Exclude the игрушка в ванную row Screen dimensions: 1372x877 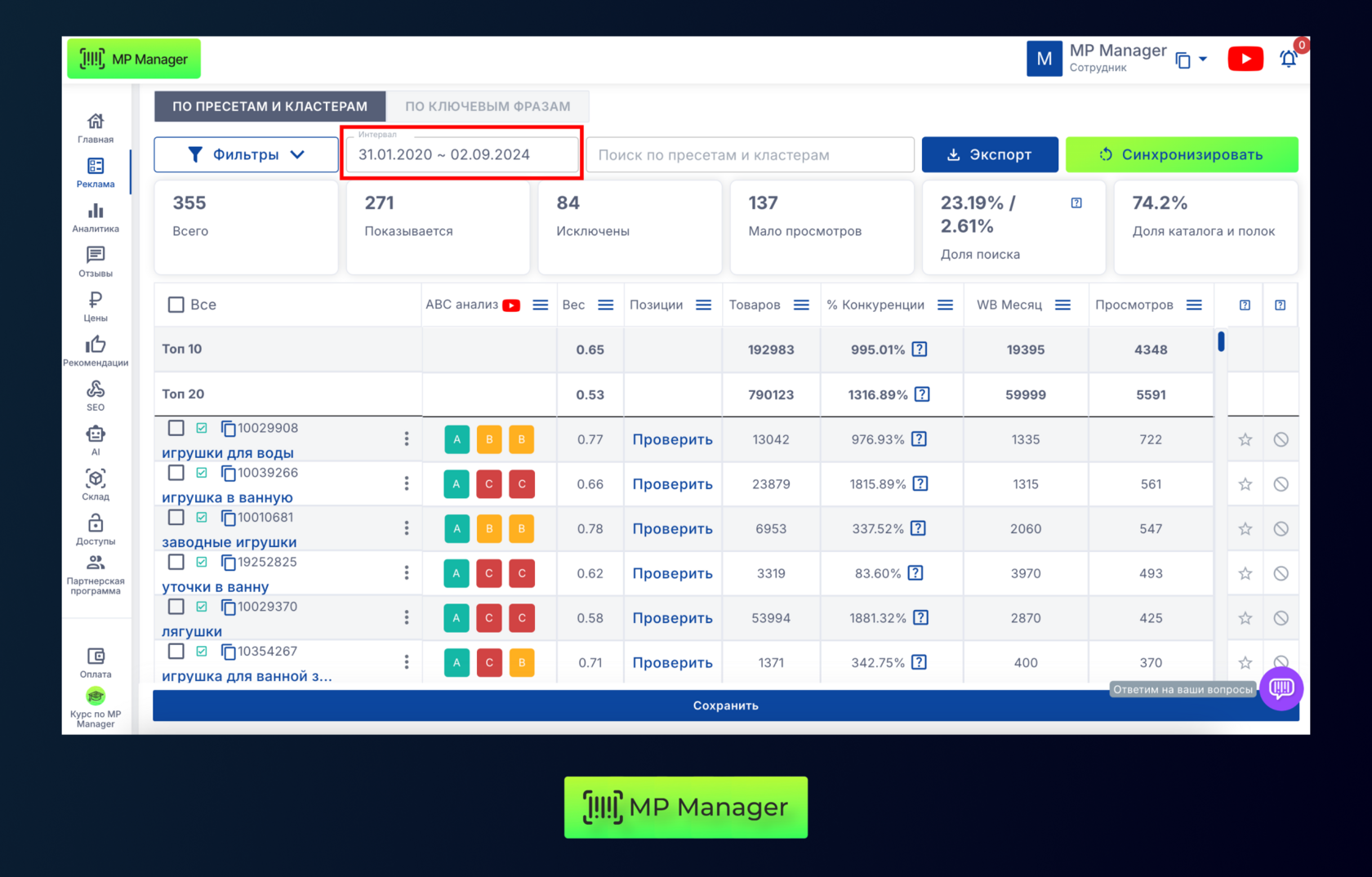click(x=1281, y=484)
